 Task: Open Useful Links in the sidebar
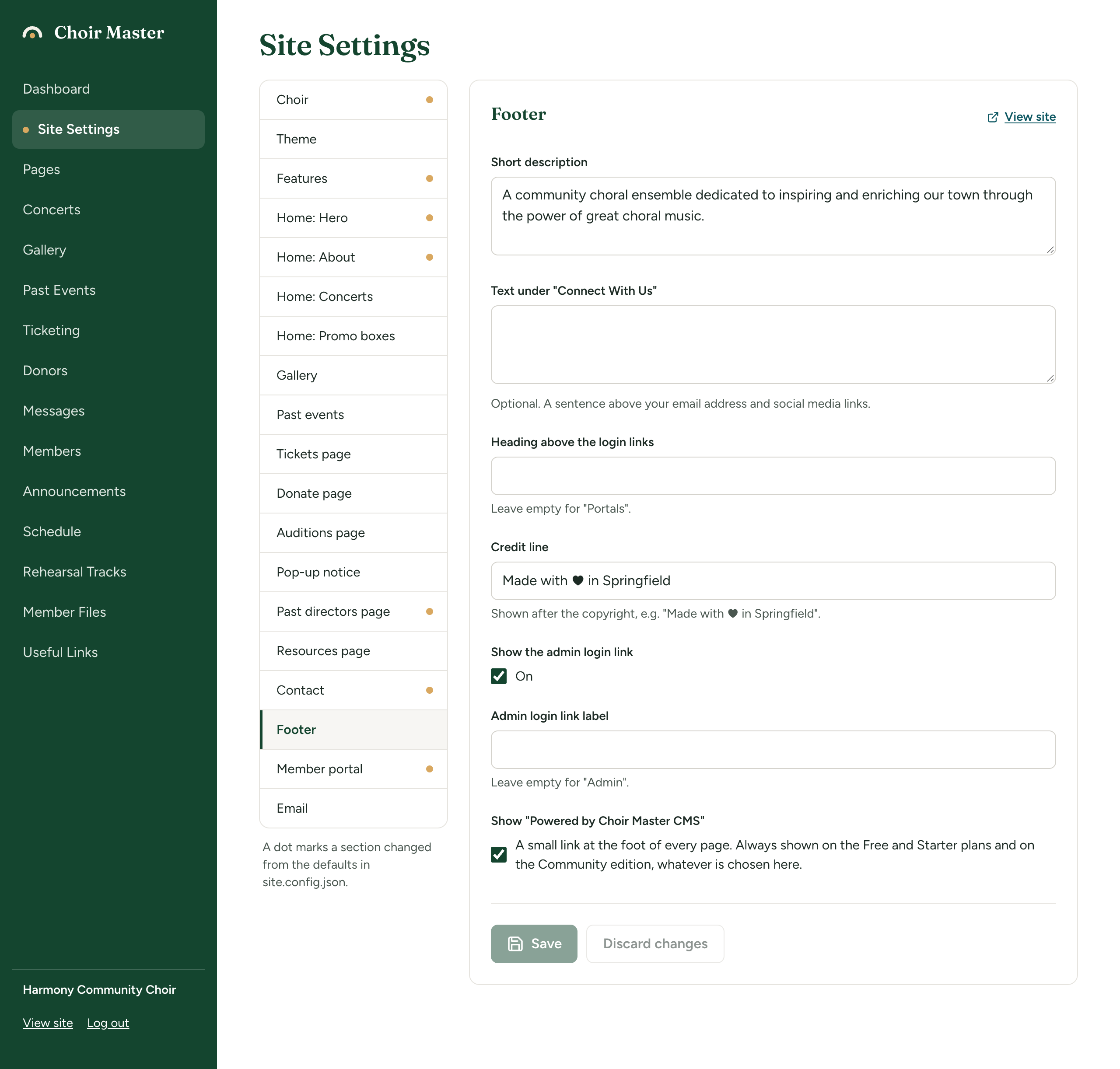(x=108, y=653)
